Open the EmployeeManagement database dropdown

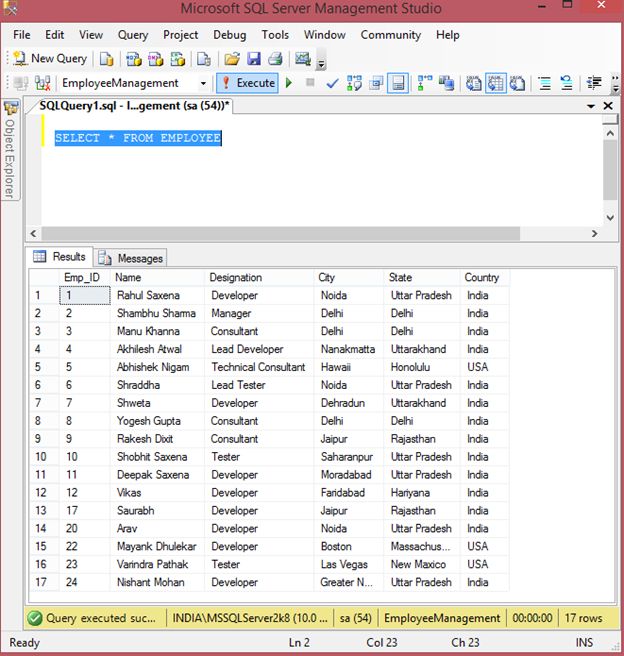tap(203, 83)
